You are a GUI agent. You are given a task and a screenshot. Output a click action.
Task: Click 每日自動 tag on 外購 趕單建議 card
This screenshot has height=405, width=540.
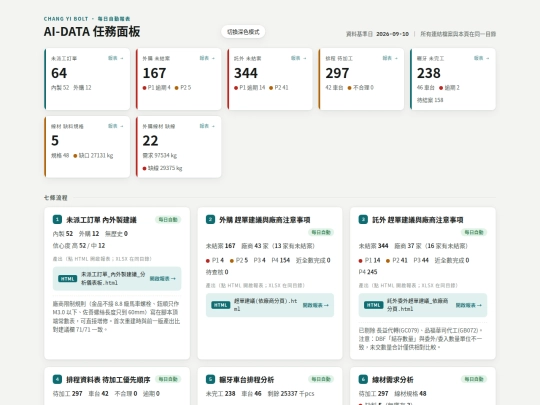321,232
